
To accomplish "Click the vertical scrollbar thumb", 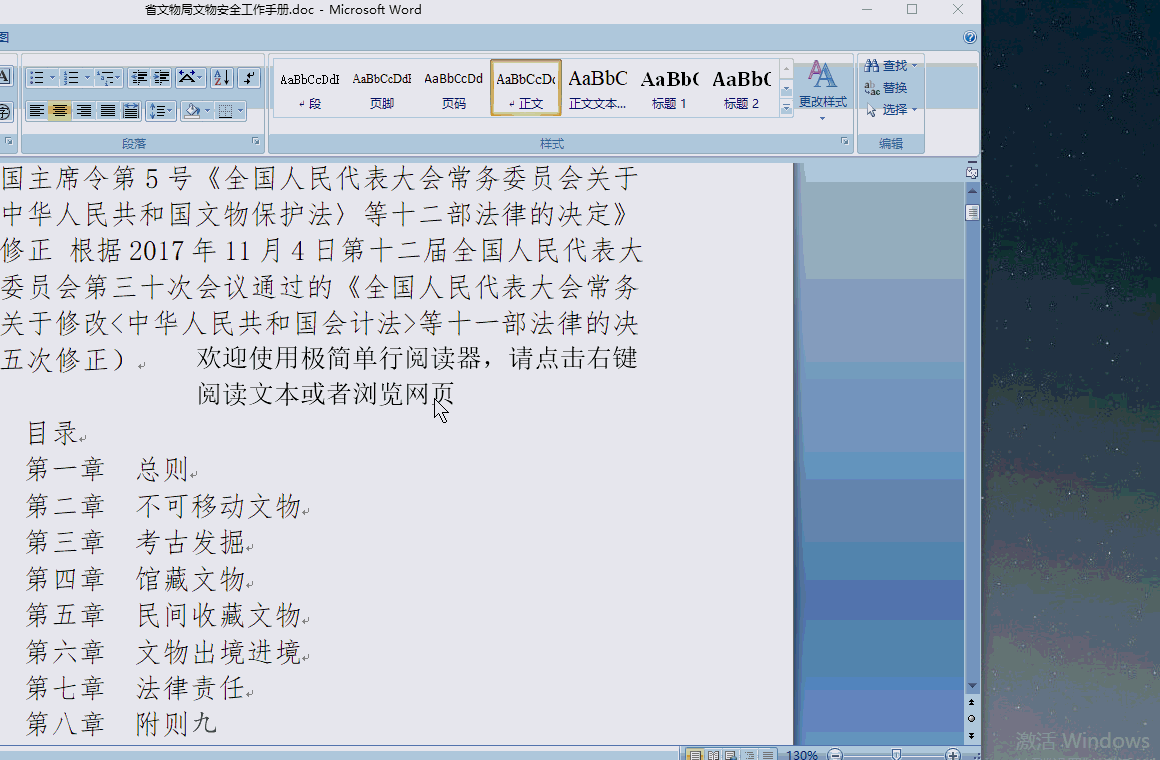I will pyautogui.click(x=972, y=213).
